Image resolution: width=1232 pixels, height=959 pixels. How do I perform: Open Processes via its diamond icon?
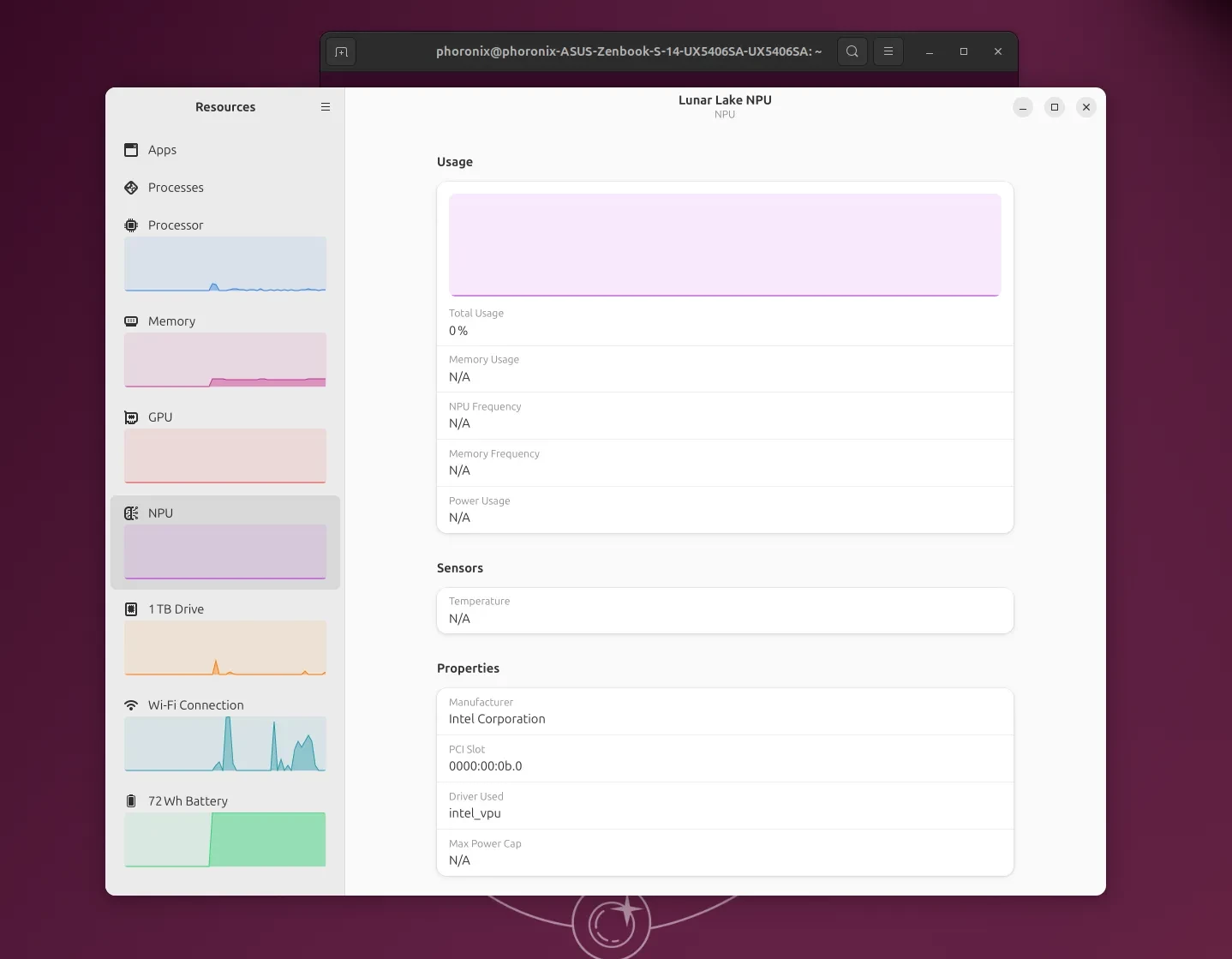coord(131,188)
